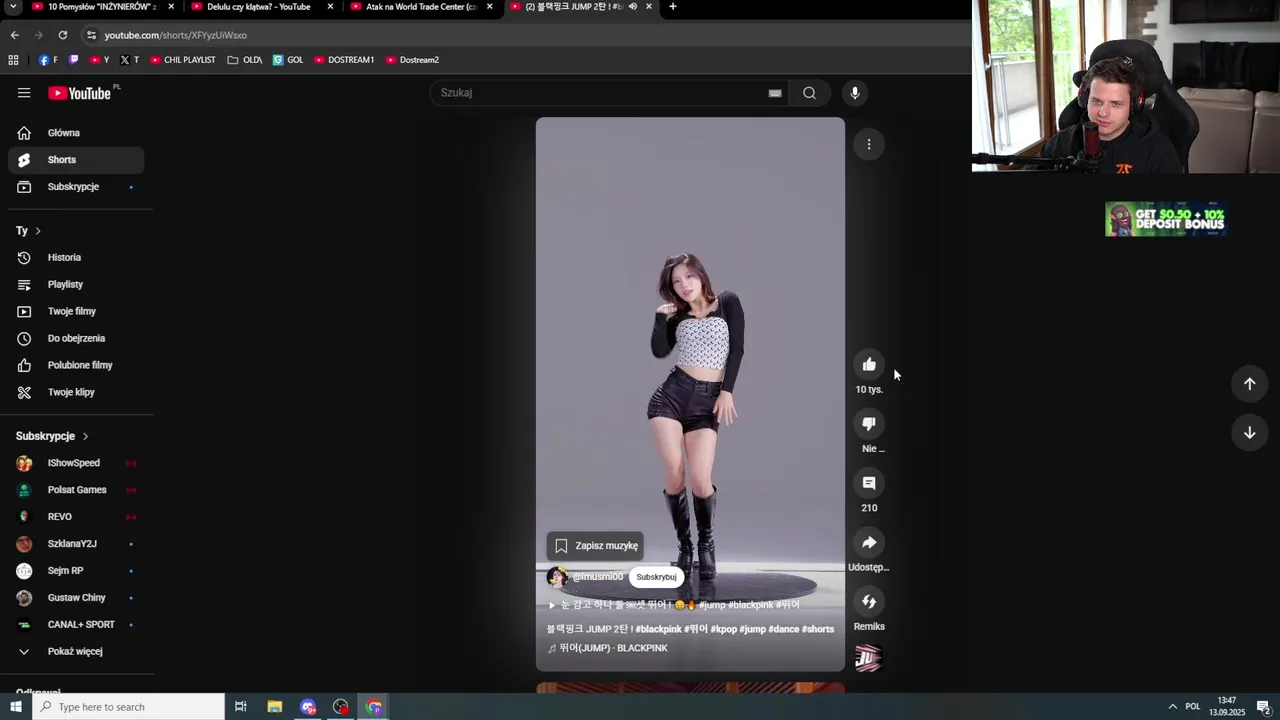Open Task View on taskbar
1280x720 pixels.
pos(240,707)
